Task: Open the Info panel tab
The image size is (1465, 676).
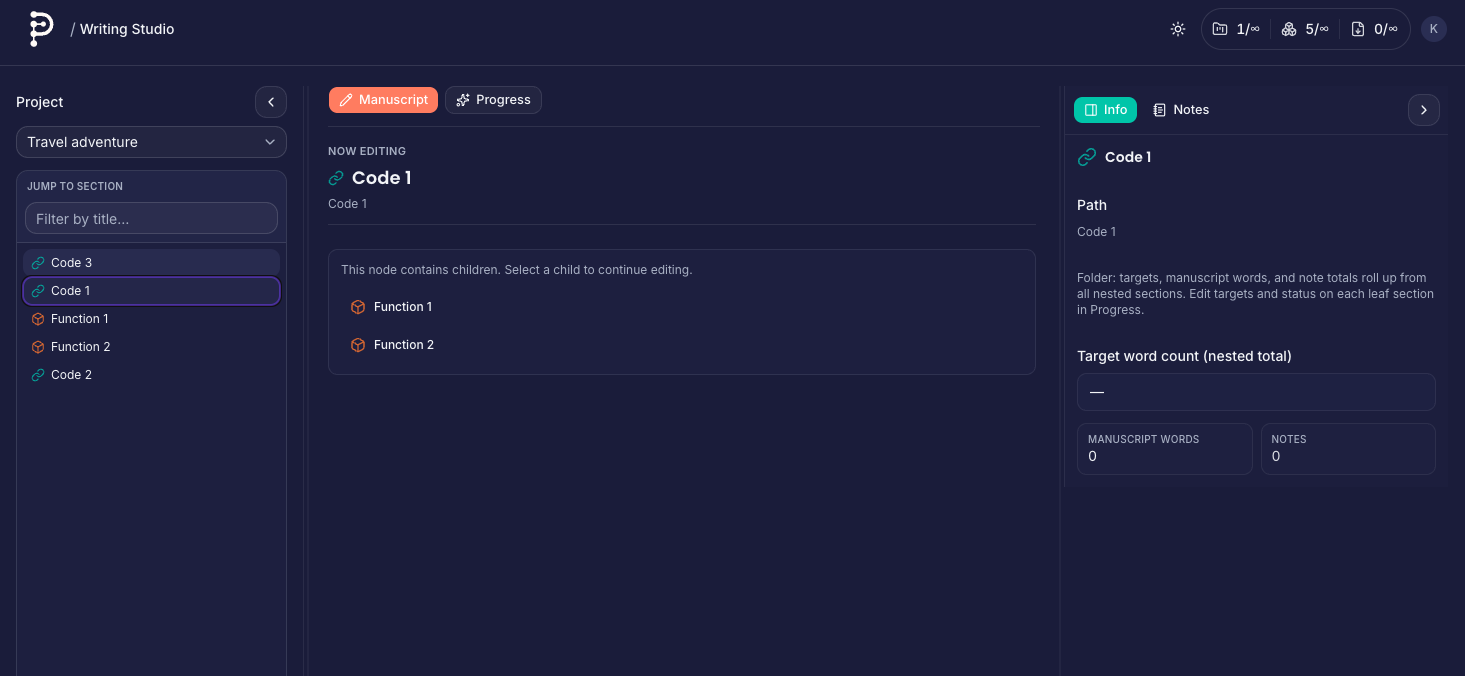Action: [x=1105, y=110]
